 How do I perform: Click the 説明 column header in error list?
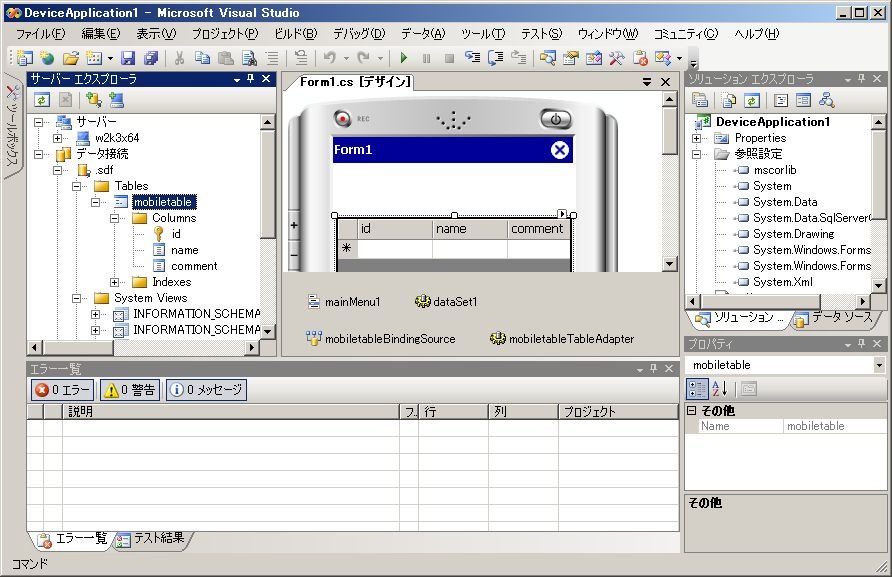(x=230, y=411)
